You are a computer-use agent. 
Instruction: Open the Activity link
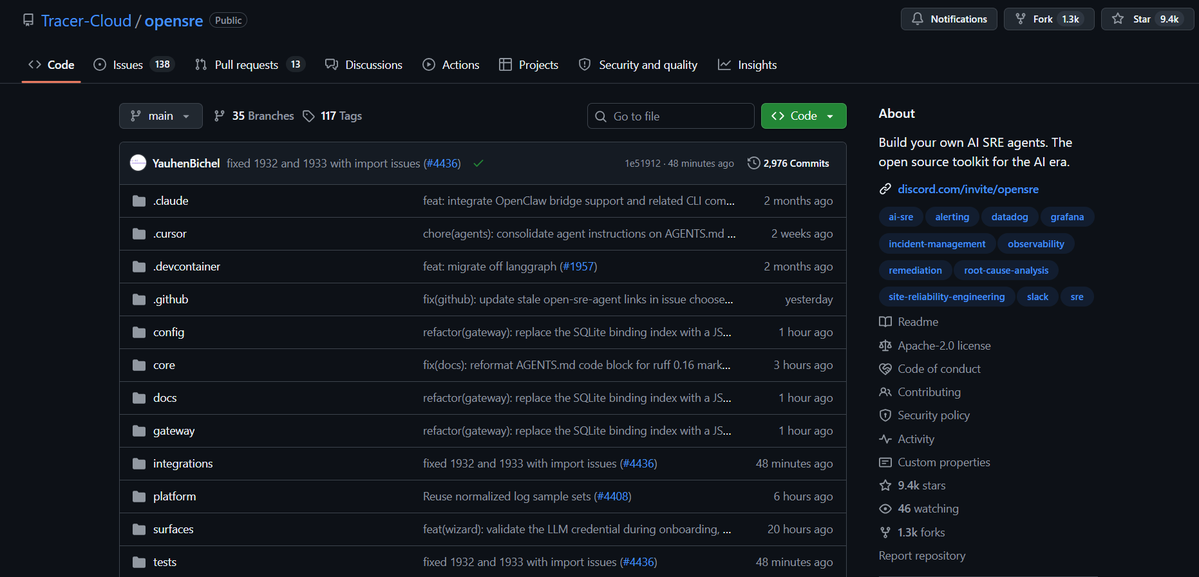click(x=907, y=439)
